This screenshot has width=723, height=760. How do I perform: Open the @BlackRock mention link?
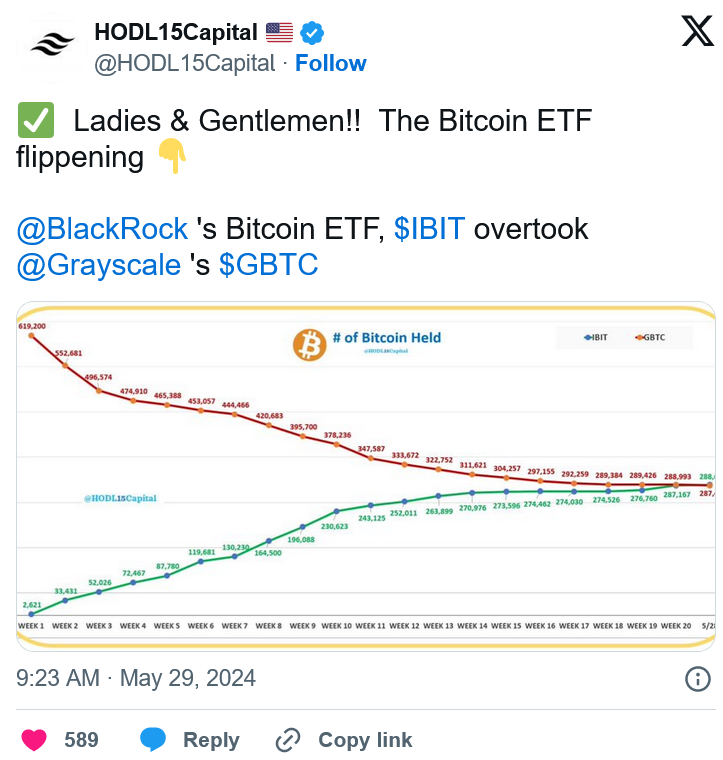[x=102, y=228]
